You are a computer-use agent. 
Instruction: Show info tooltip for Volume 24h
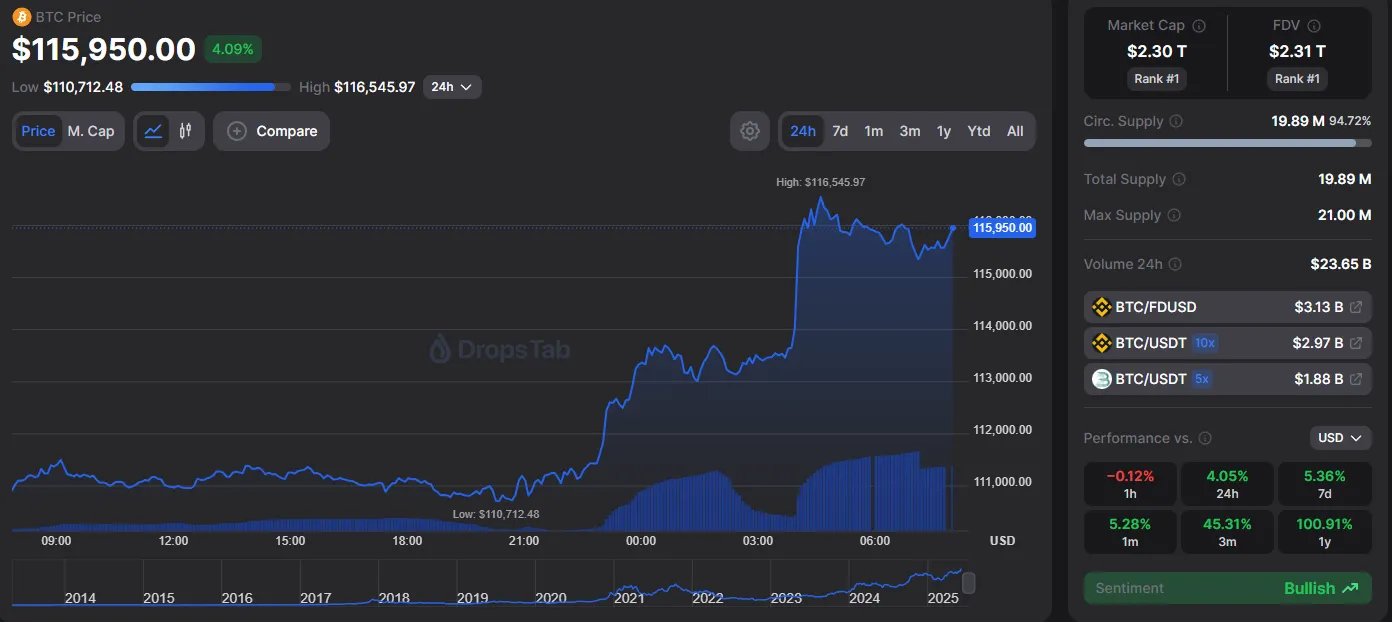coord(1175,265)
